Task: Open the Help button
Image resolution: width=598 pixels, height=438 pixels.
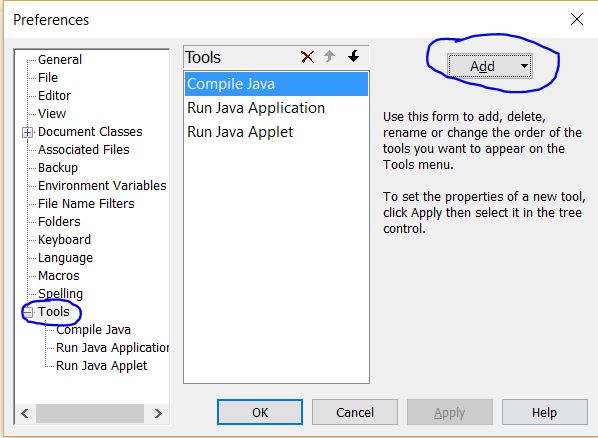Action: [x=545, y=412]
